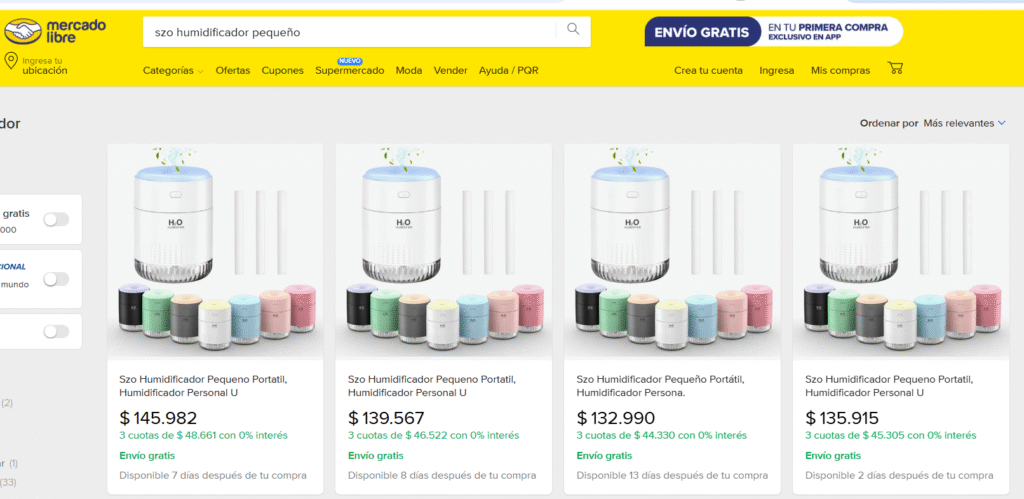The width and height of the screenshot is (1024, 499).
Task: Click the search magnifying glass icon
Action: point(573,30)
